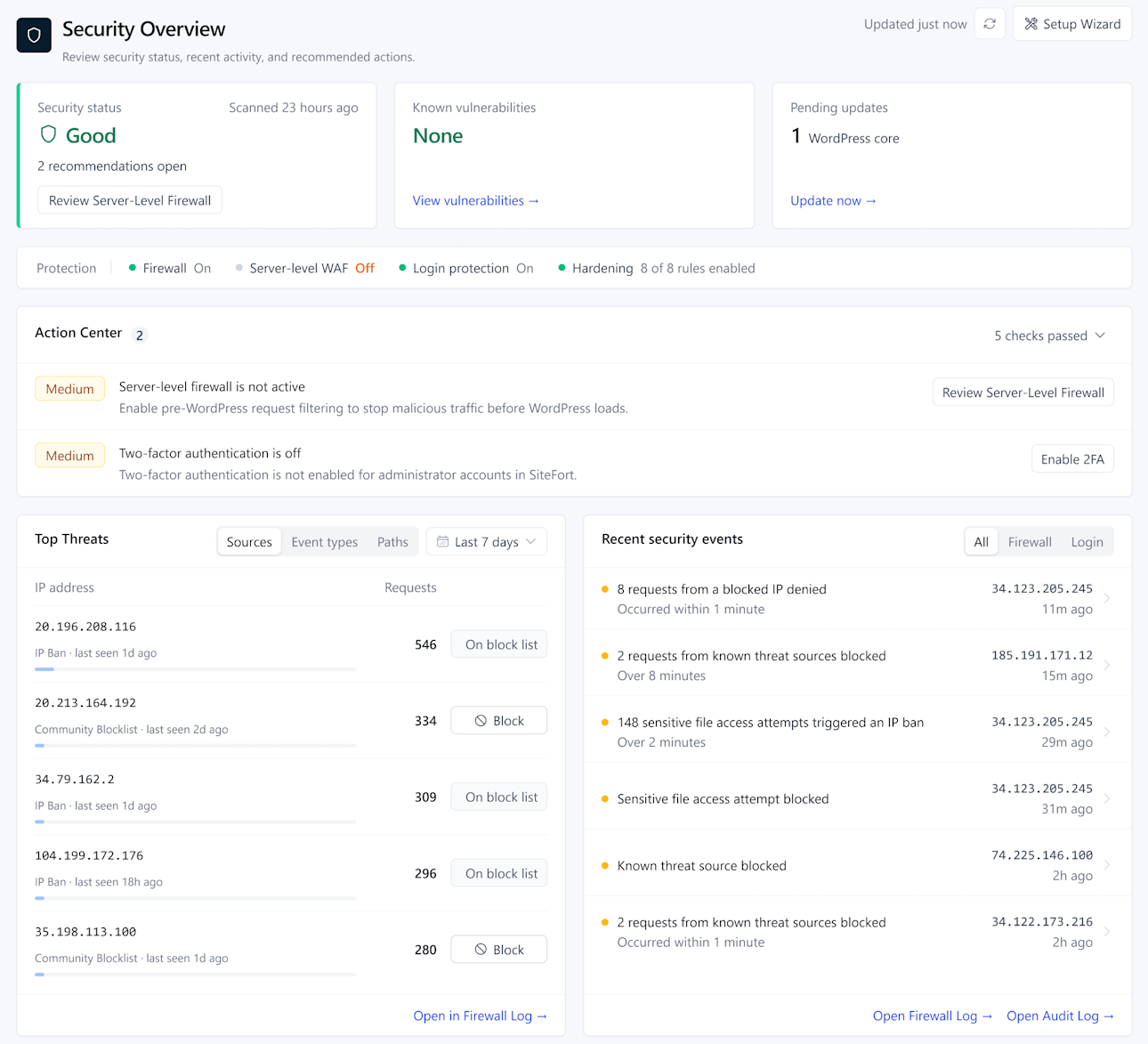Click request bar for 35.198.113.100
This screenshot has height=1044, width=1148.
195,975
